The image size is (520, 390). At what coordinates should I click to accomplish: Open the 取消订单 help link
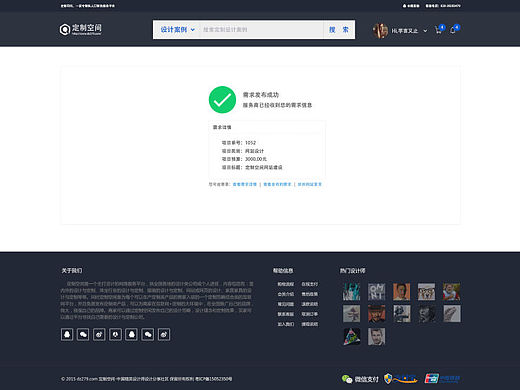tap(310, 314)
